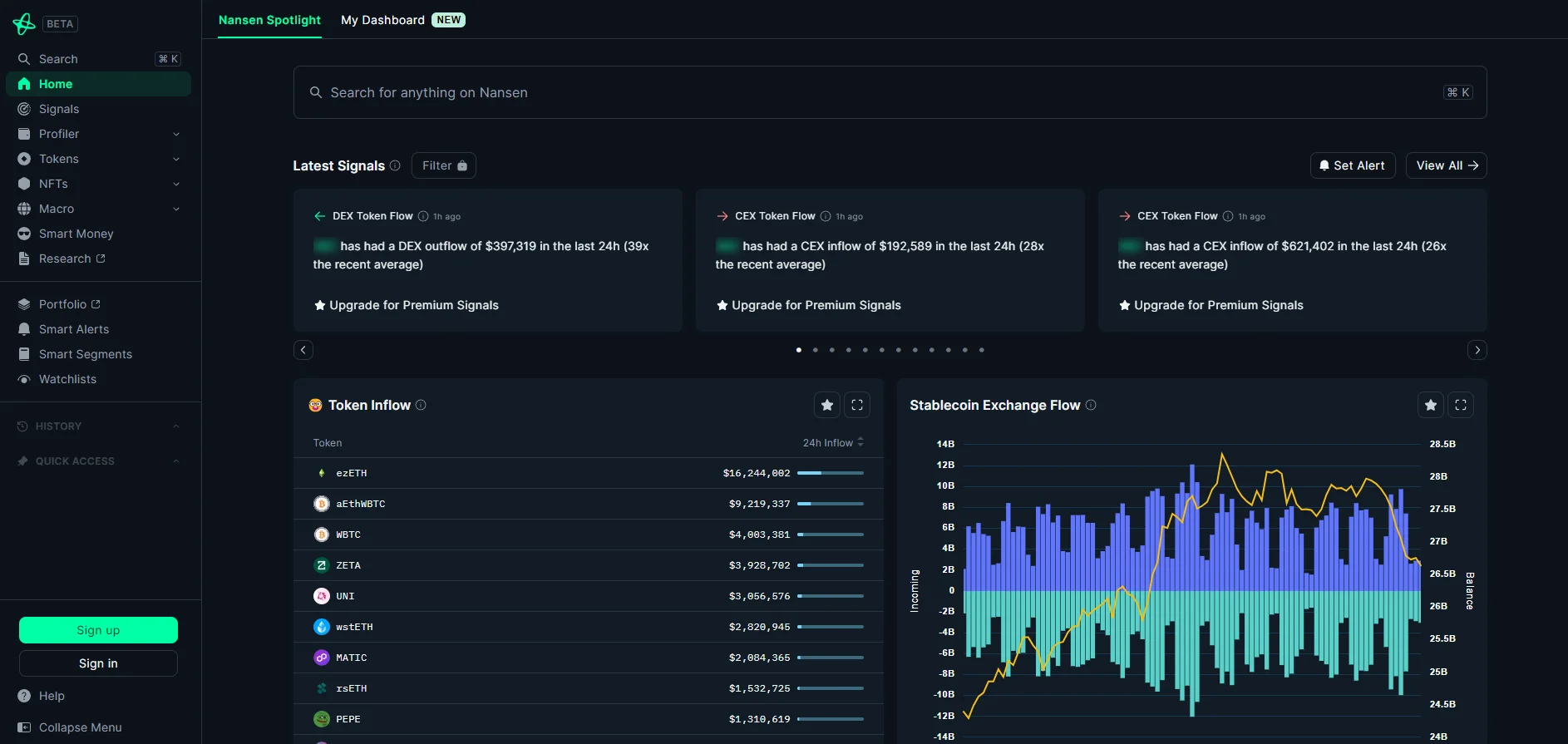Screen dimensions: 1568x744
Task: Open Signals in the sidebar
Action: click(98, 109)
